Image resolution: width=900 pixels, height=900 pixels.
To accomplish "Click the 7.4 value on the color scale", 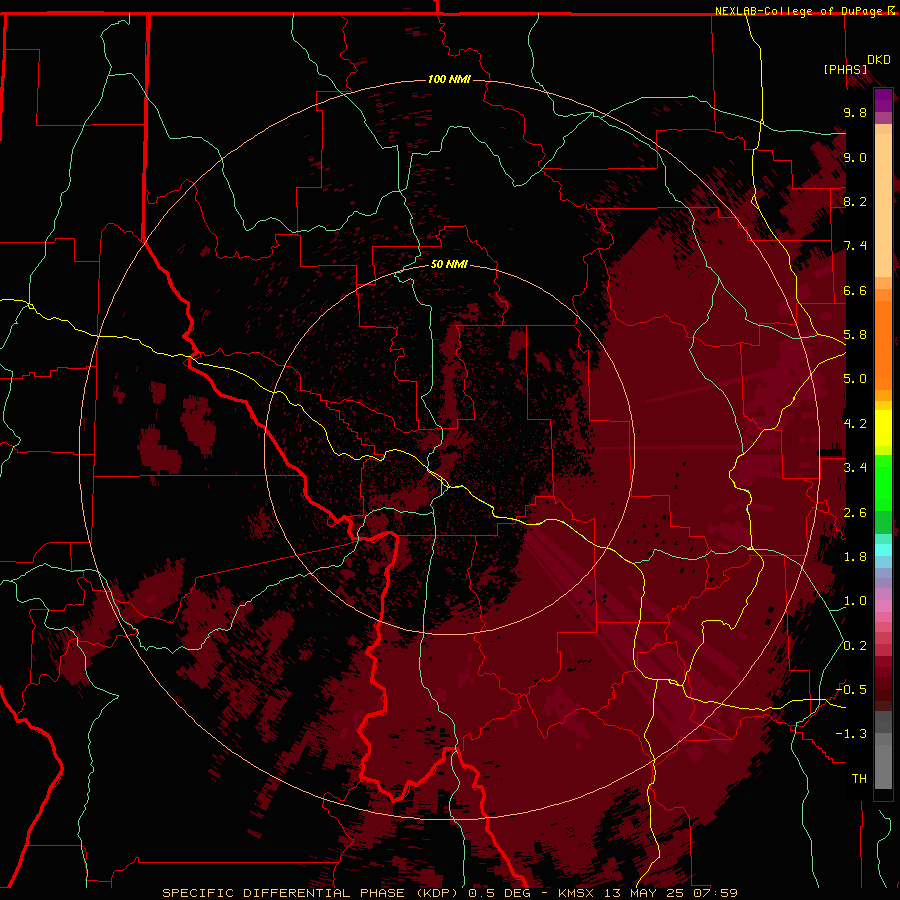I will [855, 246].
